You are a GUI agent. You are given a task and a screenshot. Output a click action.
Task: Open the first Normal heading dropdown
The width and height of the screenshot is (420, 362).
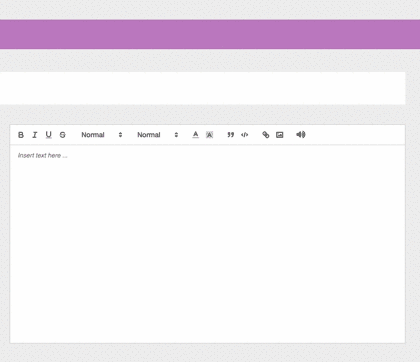pos(102,135)
